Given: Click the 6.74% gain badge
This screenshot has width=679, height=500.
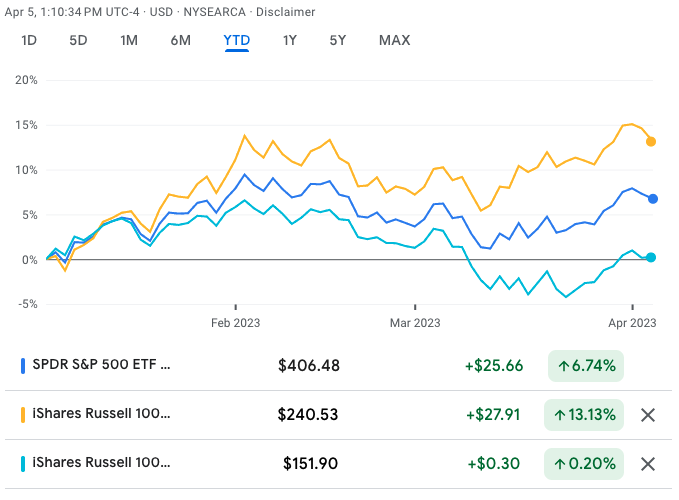Looking at the screenshot, I should 585,366.
